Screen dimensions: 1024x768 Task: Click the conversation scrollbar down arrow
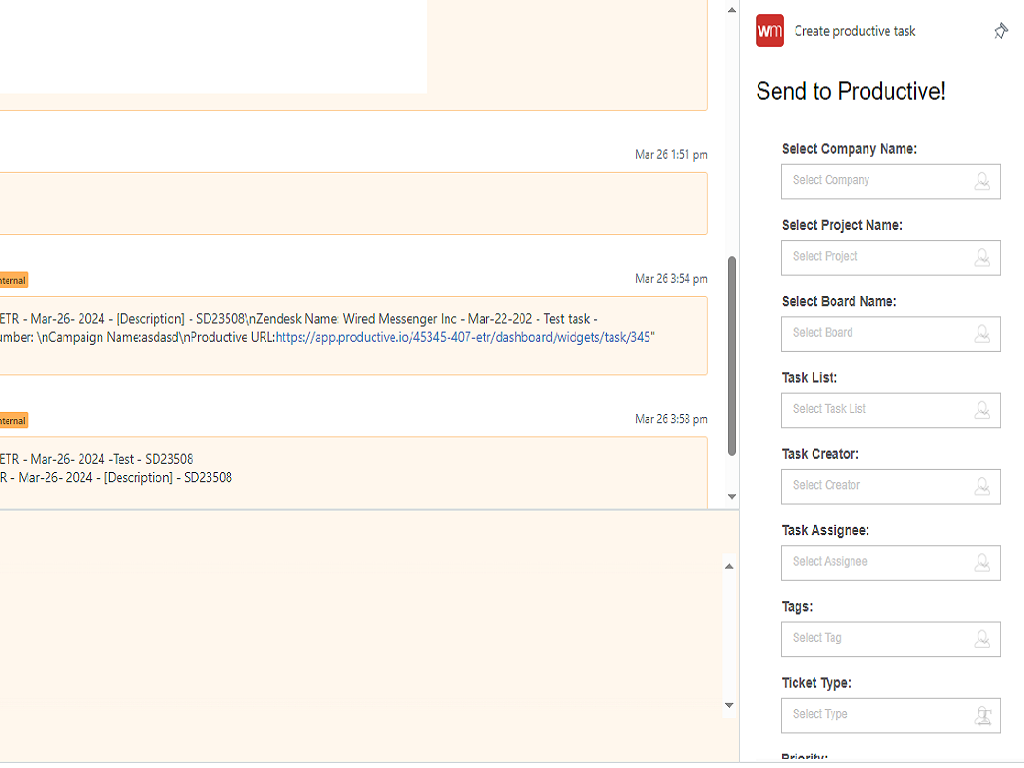click(x=731, y=496)
